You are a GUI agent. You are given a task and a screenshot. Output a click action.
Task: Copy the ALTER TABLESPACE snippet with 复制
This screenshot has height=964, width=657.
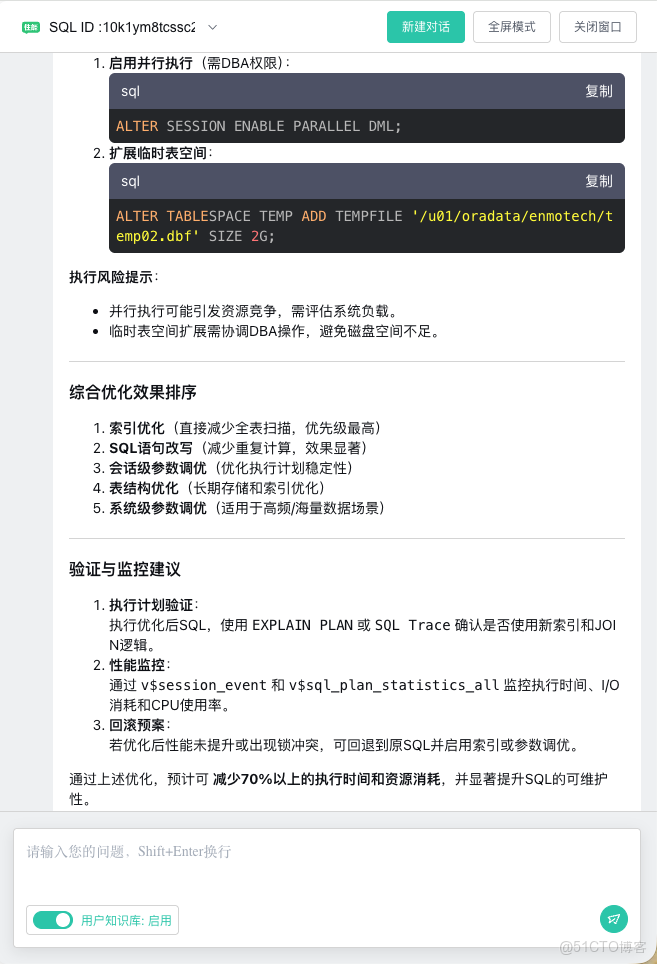tap(599, 181)
